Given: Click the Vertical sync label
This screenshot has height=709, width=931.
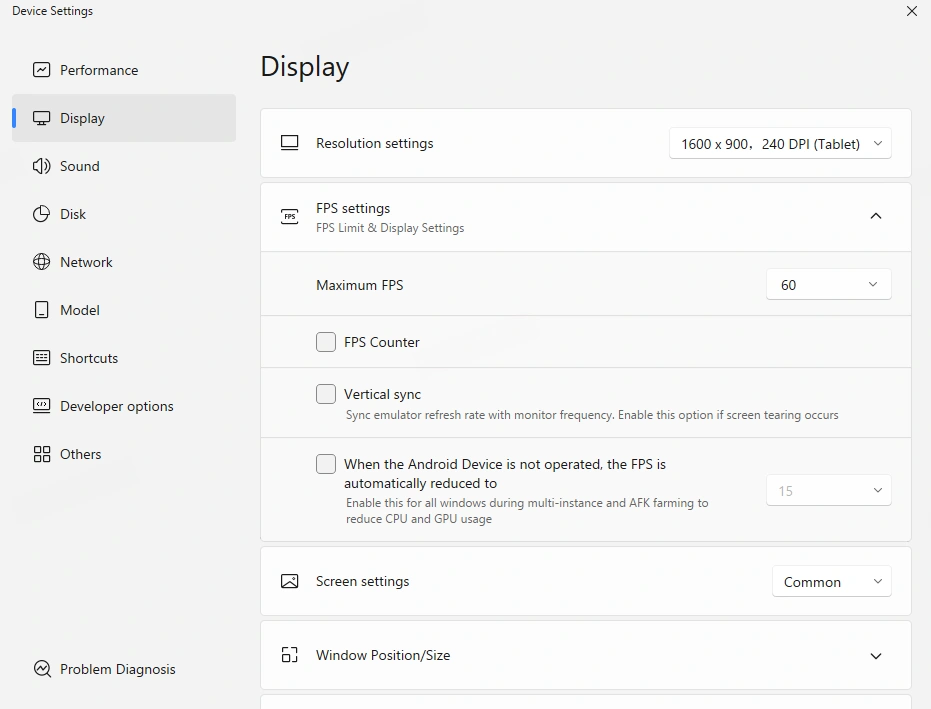Looking at the screenshot, I should click(382, 394).
